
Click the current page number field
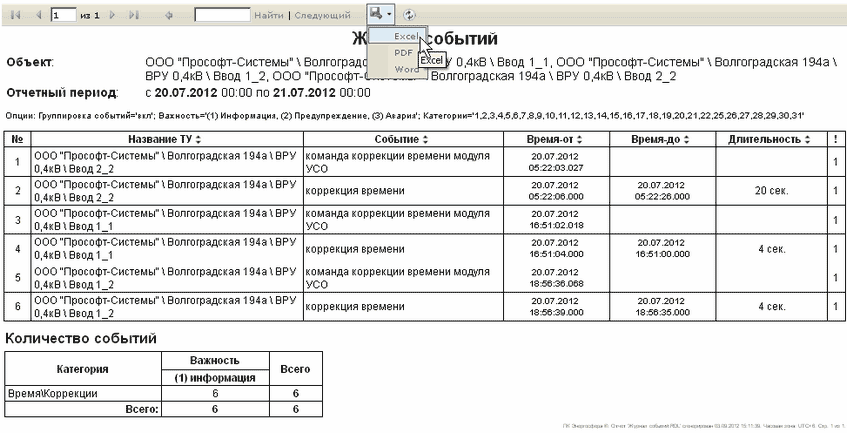pos(63,15)
